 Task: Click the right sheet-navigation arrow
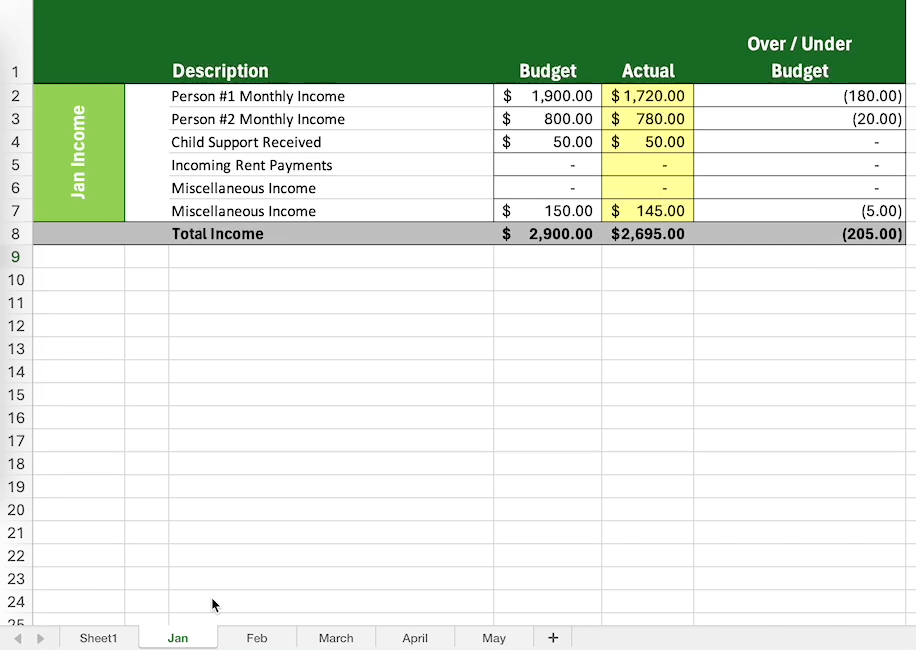coord(40,637)
